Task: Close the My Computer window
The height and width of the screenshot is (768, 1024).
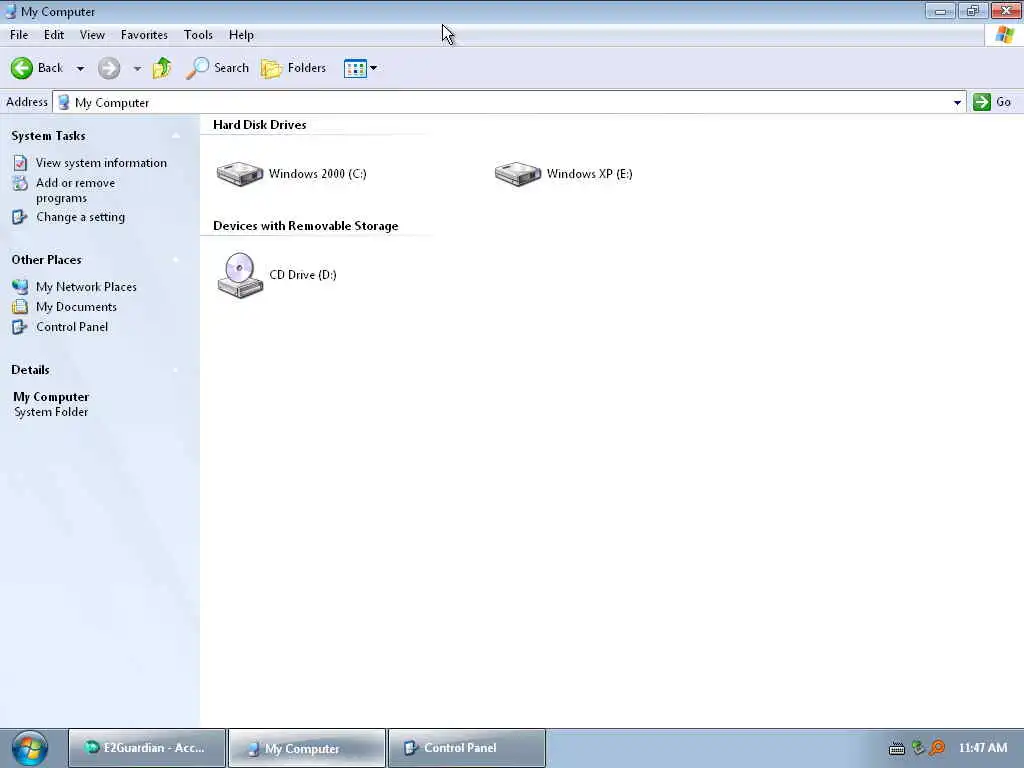Action: [1006, 11]
